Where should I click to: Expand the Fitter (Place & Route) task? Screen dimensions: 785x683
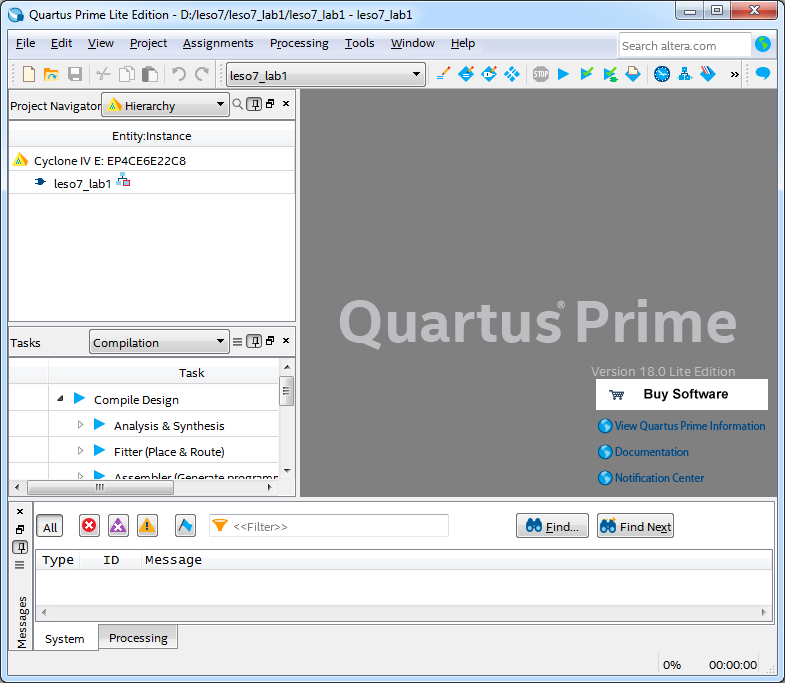click(x=81, y=451)
